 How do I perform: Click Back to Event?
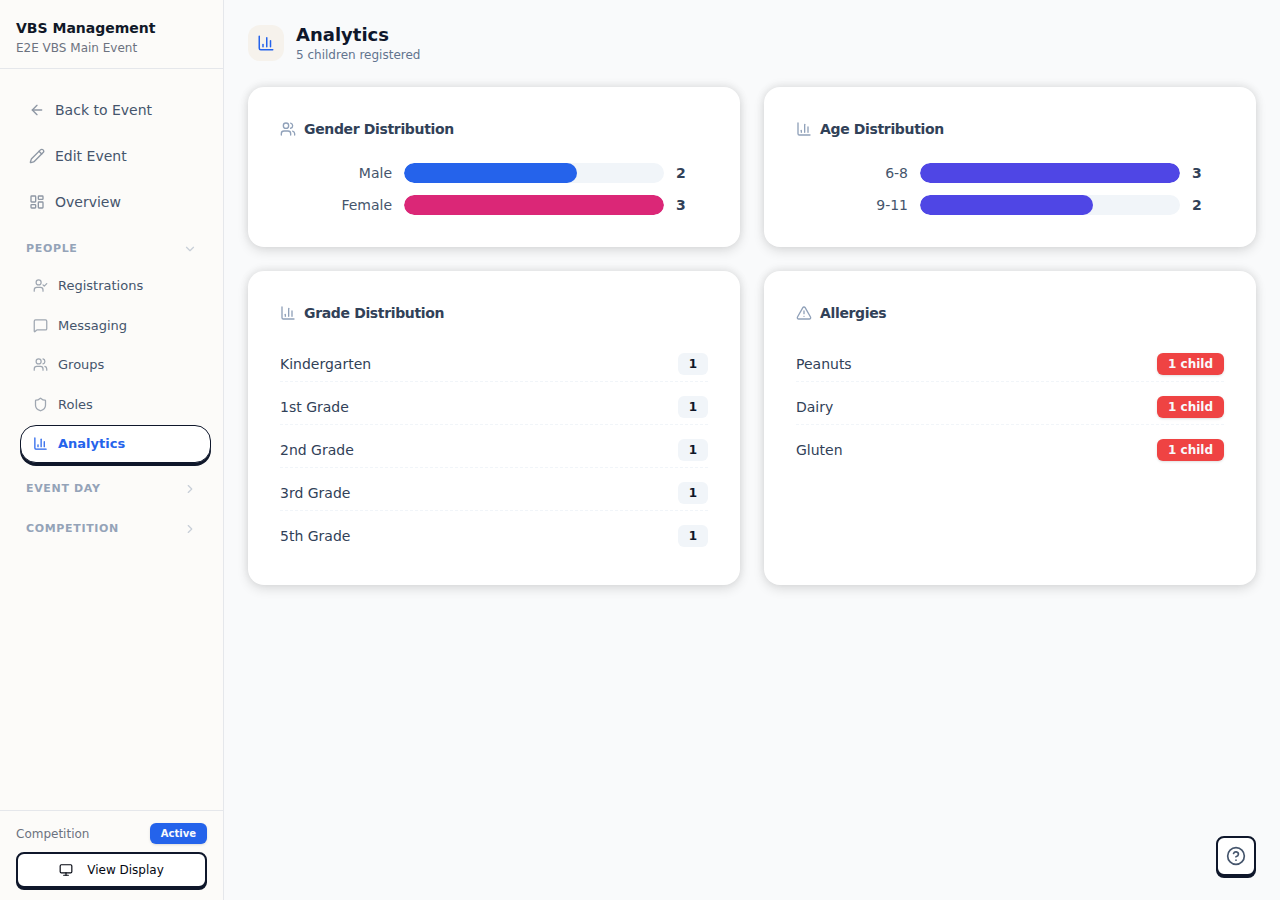[x=103, y=110]
